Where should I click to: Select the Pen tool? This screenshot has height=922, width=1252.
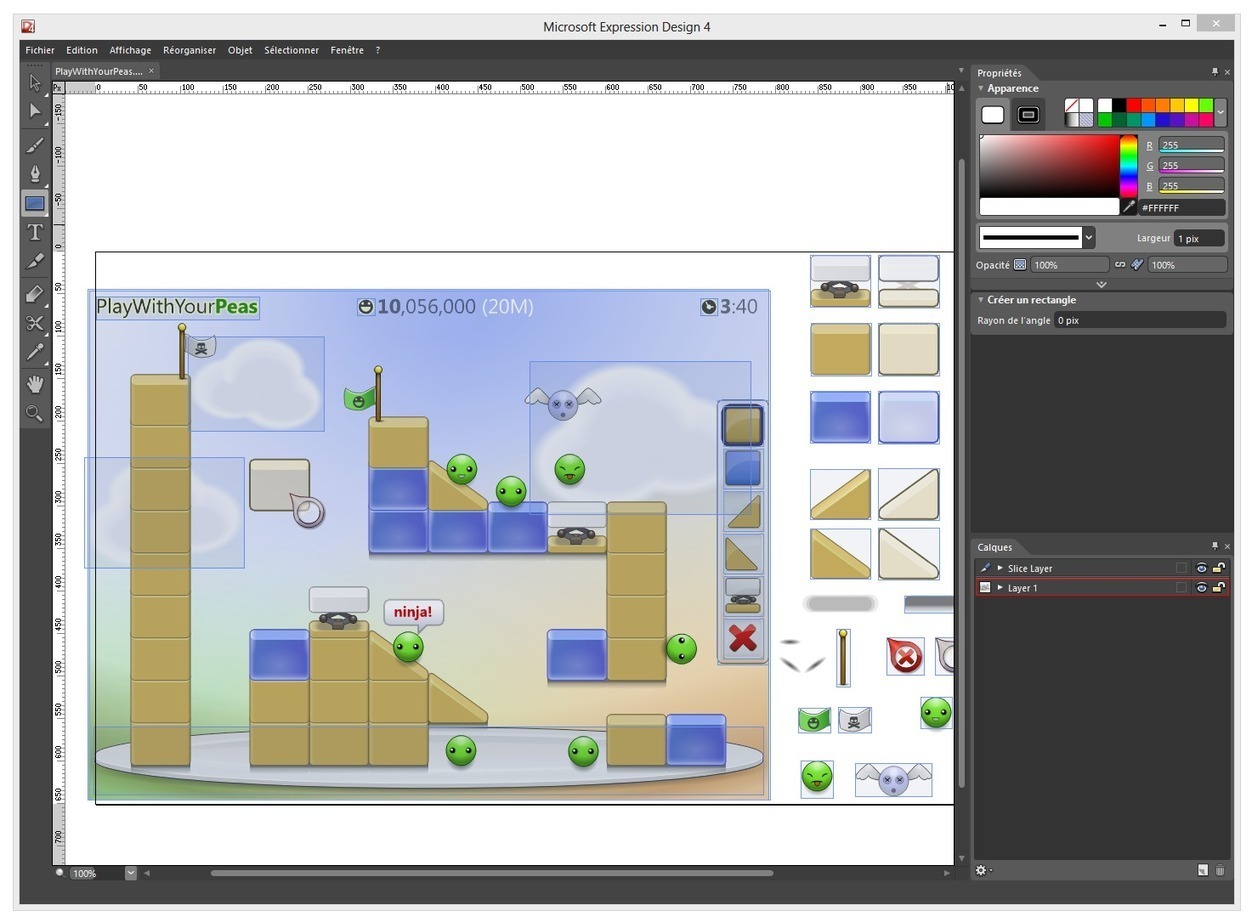pos(35,174)
